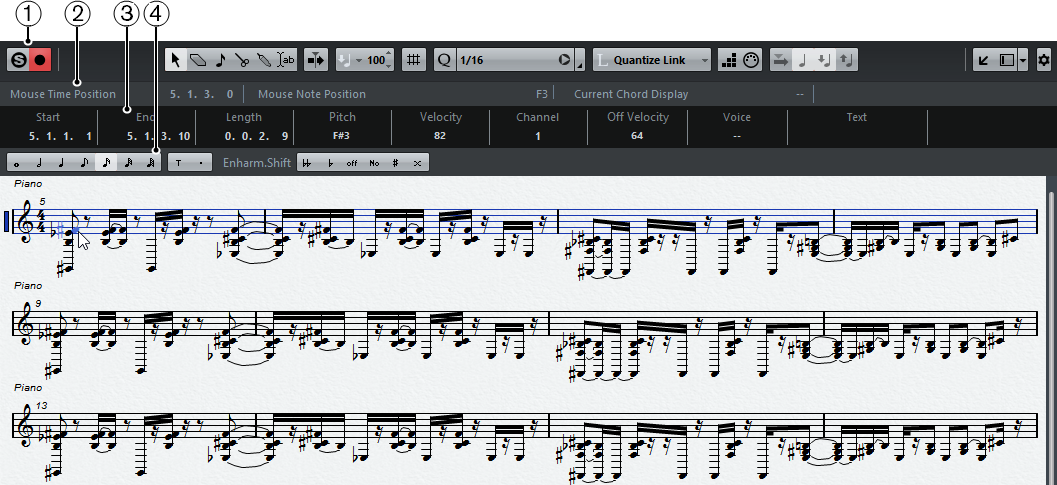Viewport: 1057px width, 485px height.
Task: Toggle Auto-Scroll in the toolbar
Action: [x=314, y=60]
